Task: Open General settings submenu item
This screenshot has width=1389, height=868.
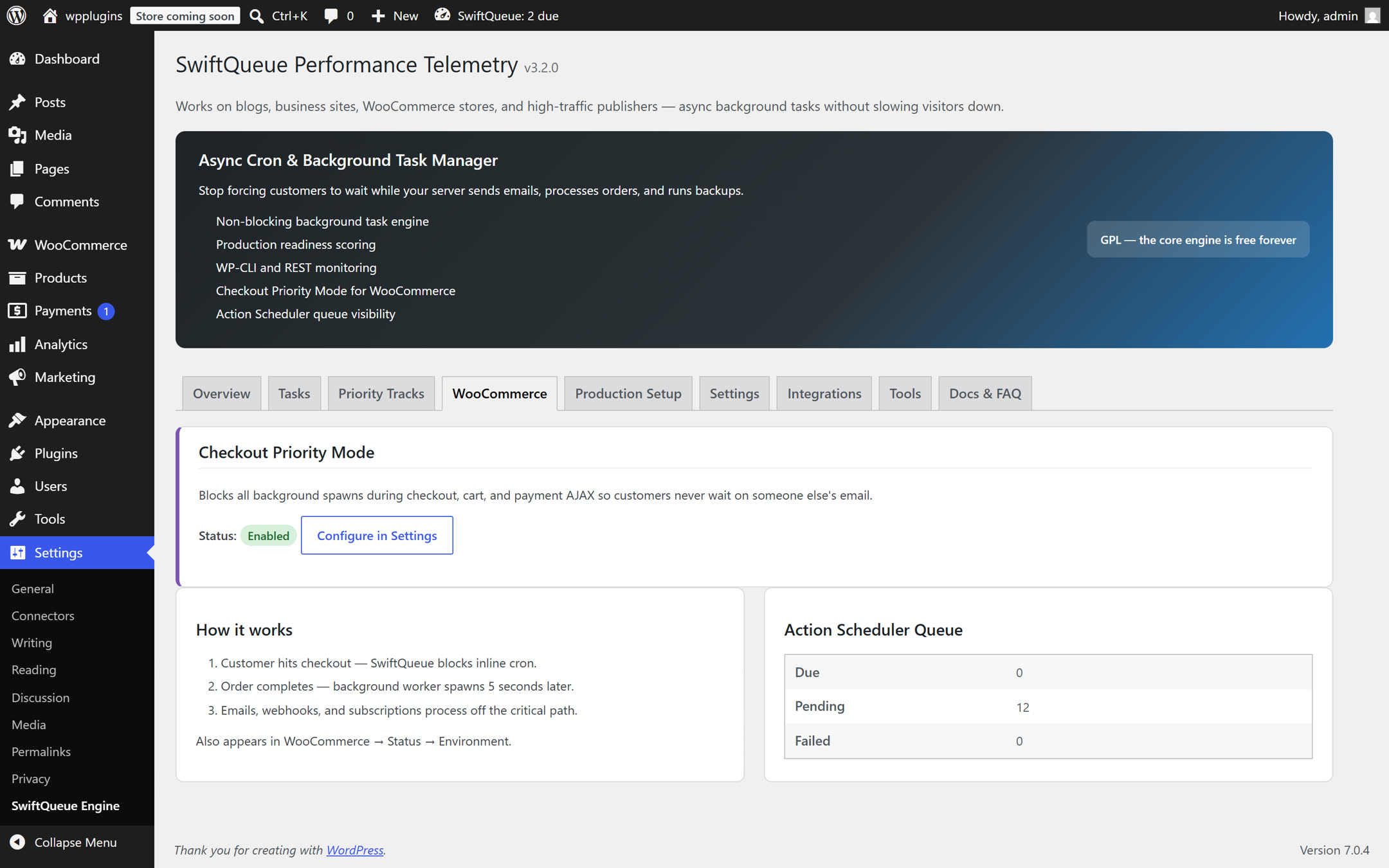Action: 32,588
